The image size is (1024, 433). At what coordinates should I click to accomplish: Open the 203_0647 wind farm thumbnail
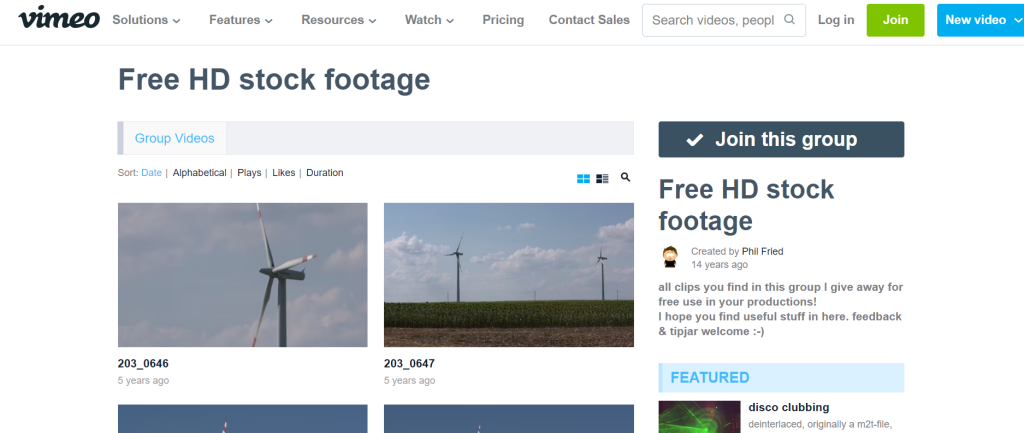coord(509,275)
